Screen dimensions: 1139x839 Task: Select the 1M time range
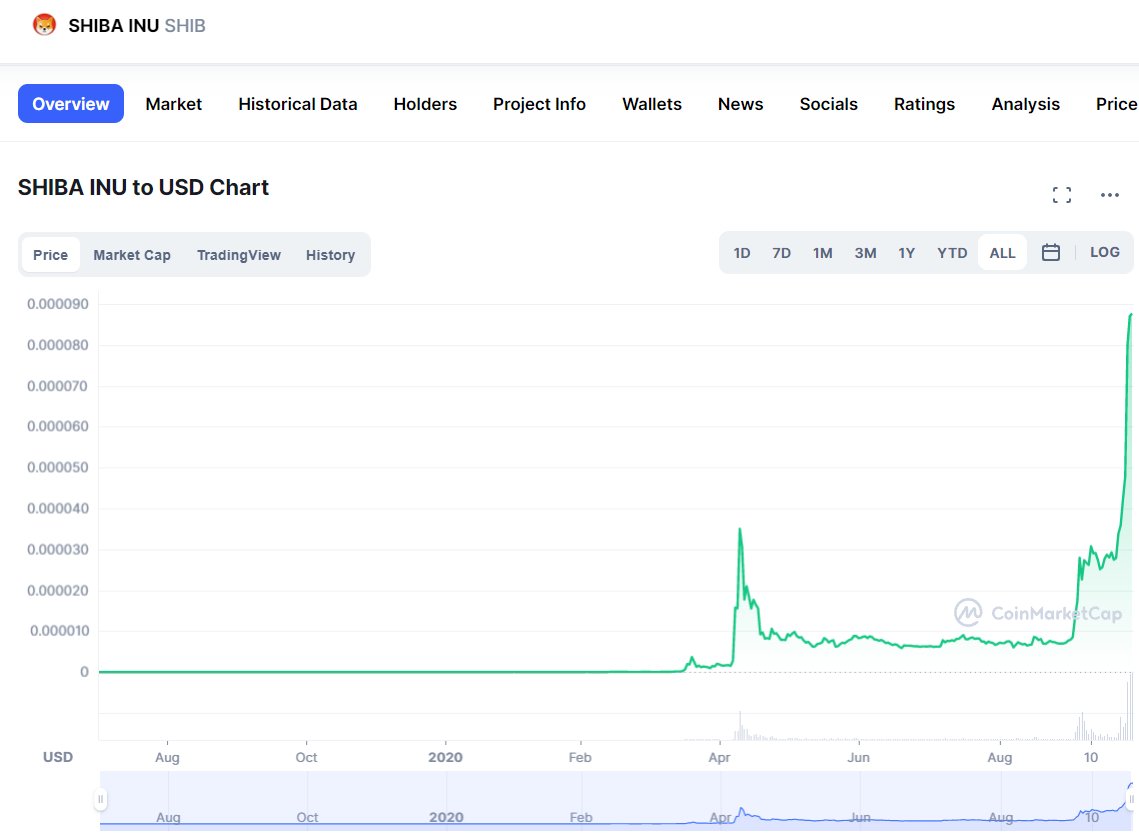[822, 253]
